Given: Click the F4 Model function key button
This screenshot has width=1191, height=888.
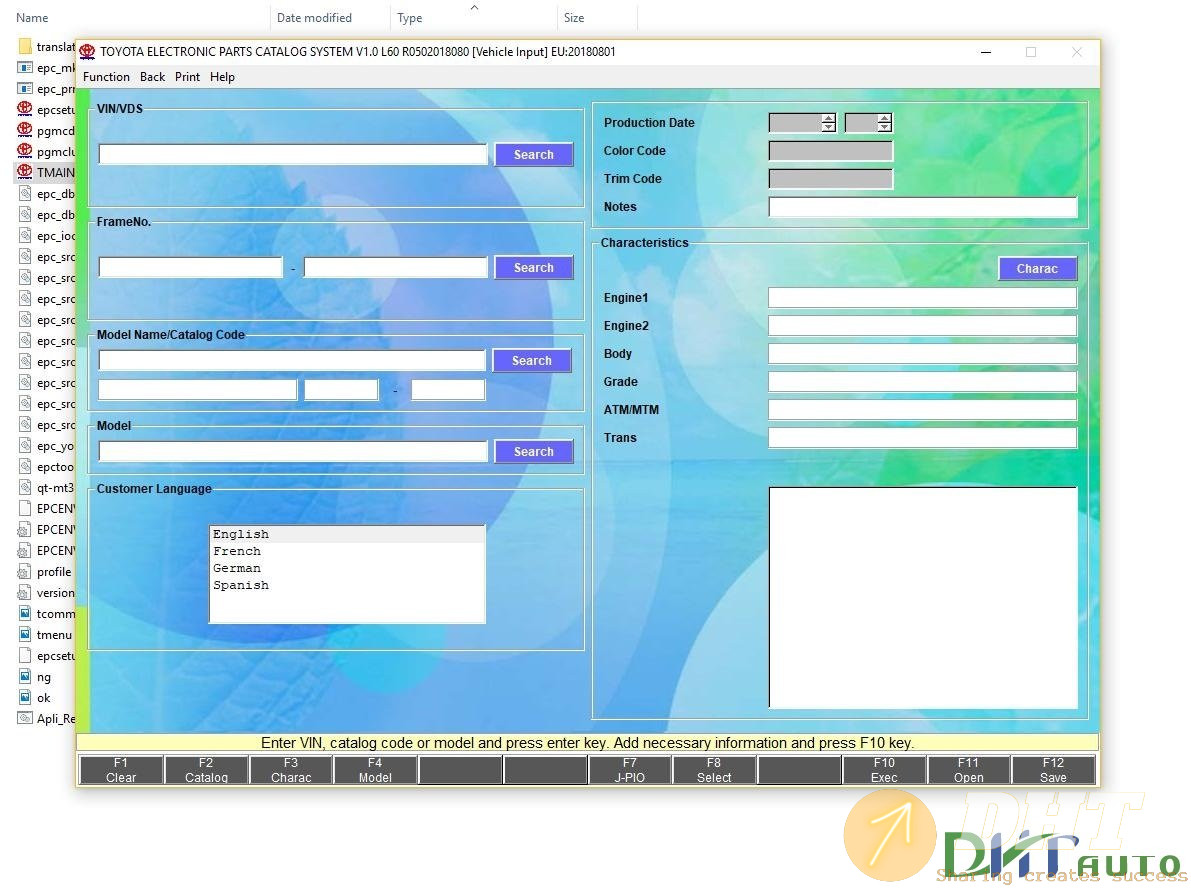Looking at the screenshot, I should [375, 769].
